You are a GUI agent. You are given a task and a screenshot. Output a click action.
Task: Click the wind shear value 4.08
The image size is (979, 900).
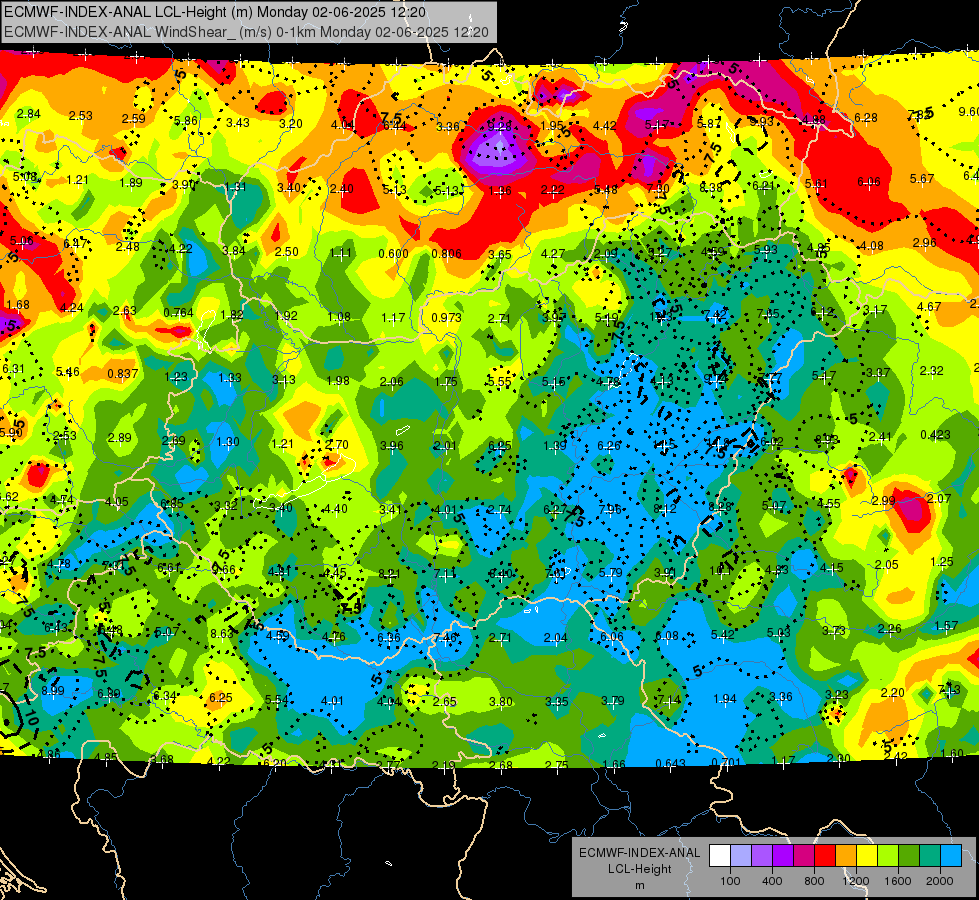[872, 245]
